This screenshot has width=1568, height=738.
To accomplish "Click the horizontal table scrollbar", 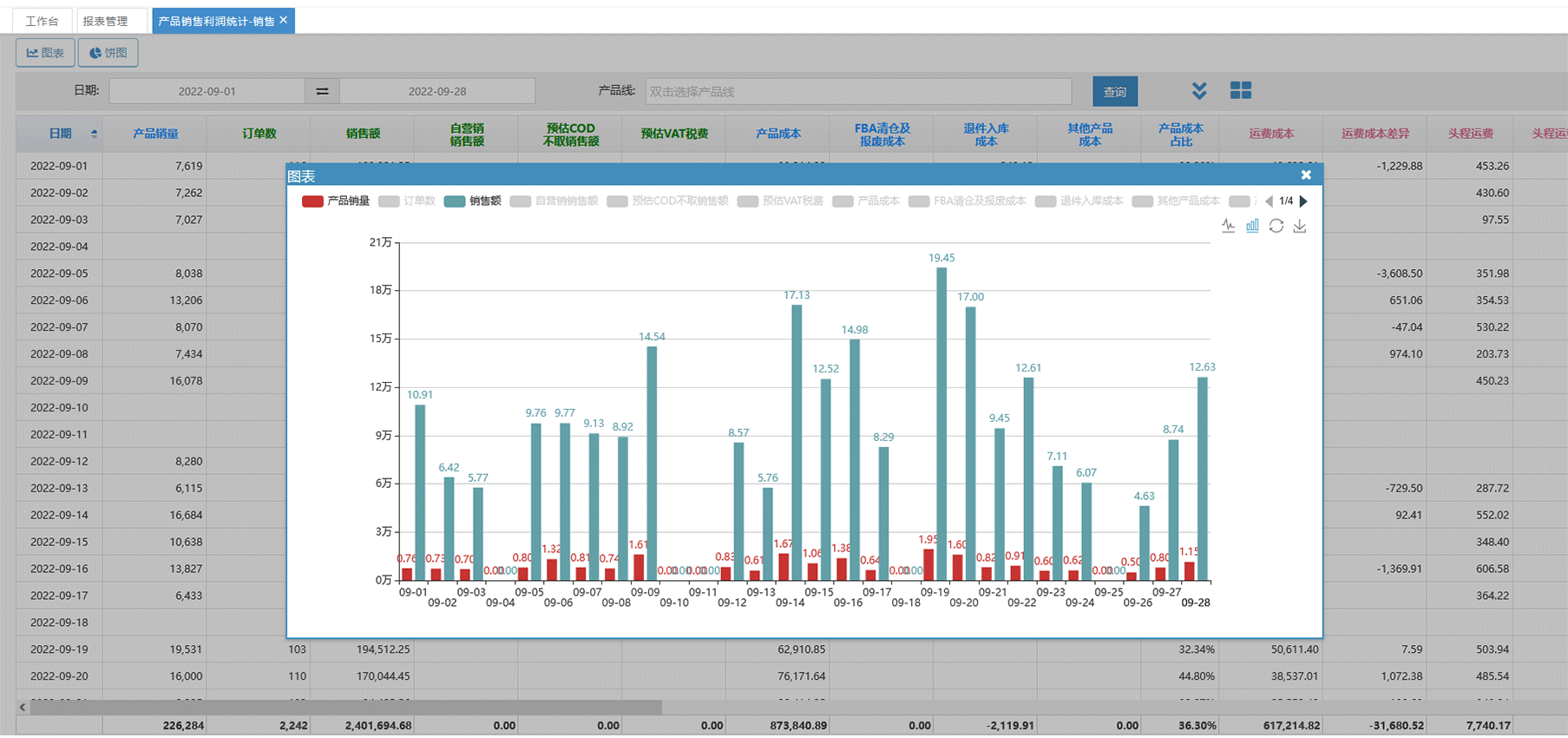I will click(x=347, y=708).
